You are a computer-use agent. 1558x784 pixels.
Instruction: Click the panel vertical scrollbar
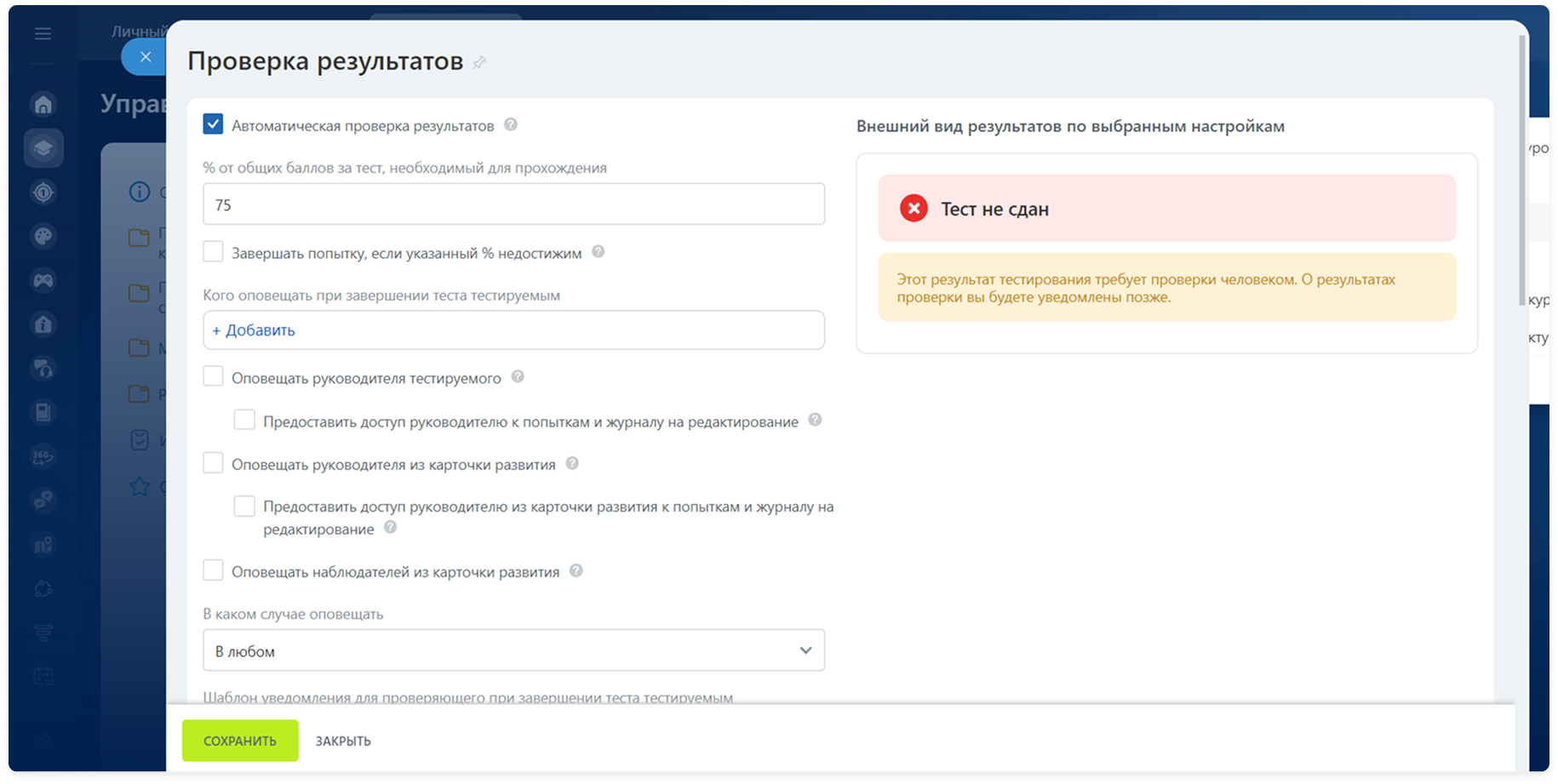point(1522,170)
